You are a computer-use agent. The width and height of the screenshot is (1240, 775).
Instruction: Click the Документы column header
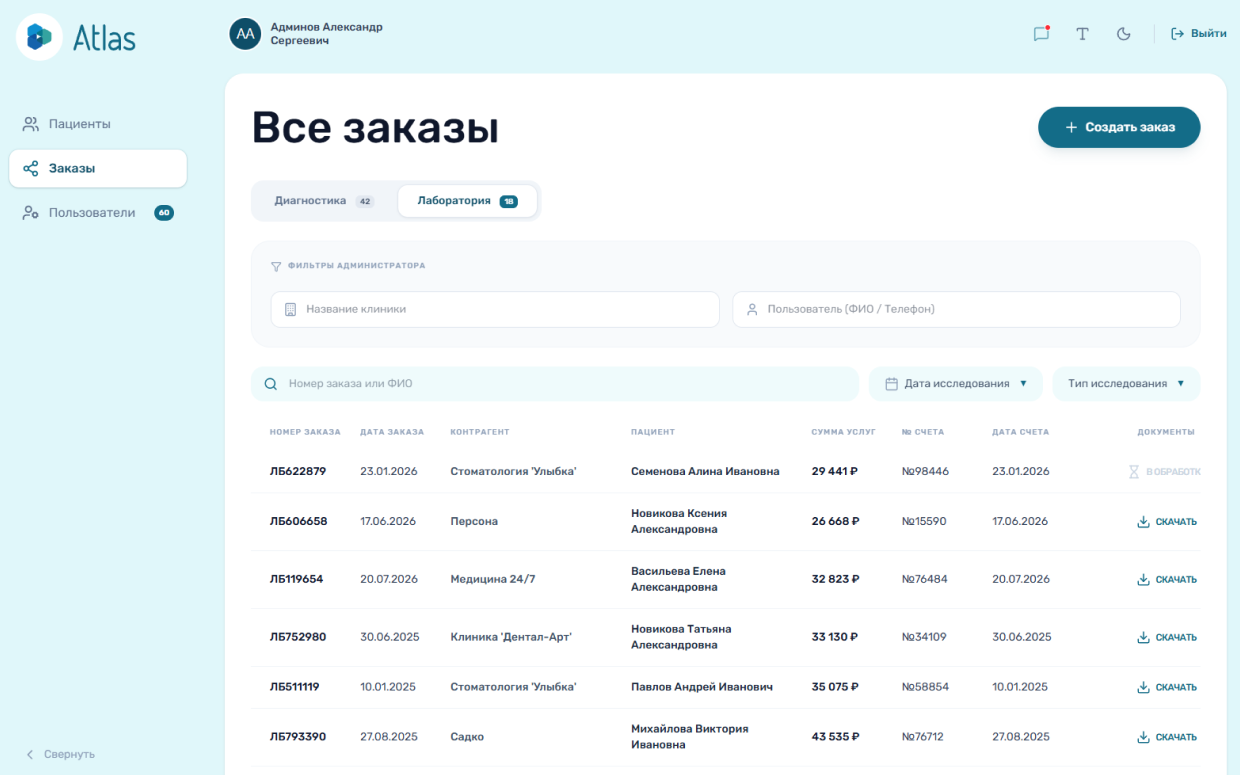coord(1166,432)
